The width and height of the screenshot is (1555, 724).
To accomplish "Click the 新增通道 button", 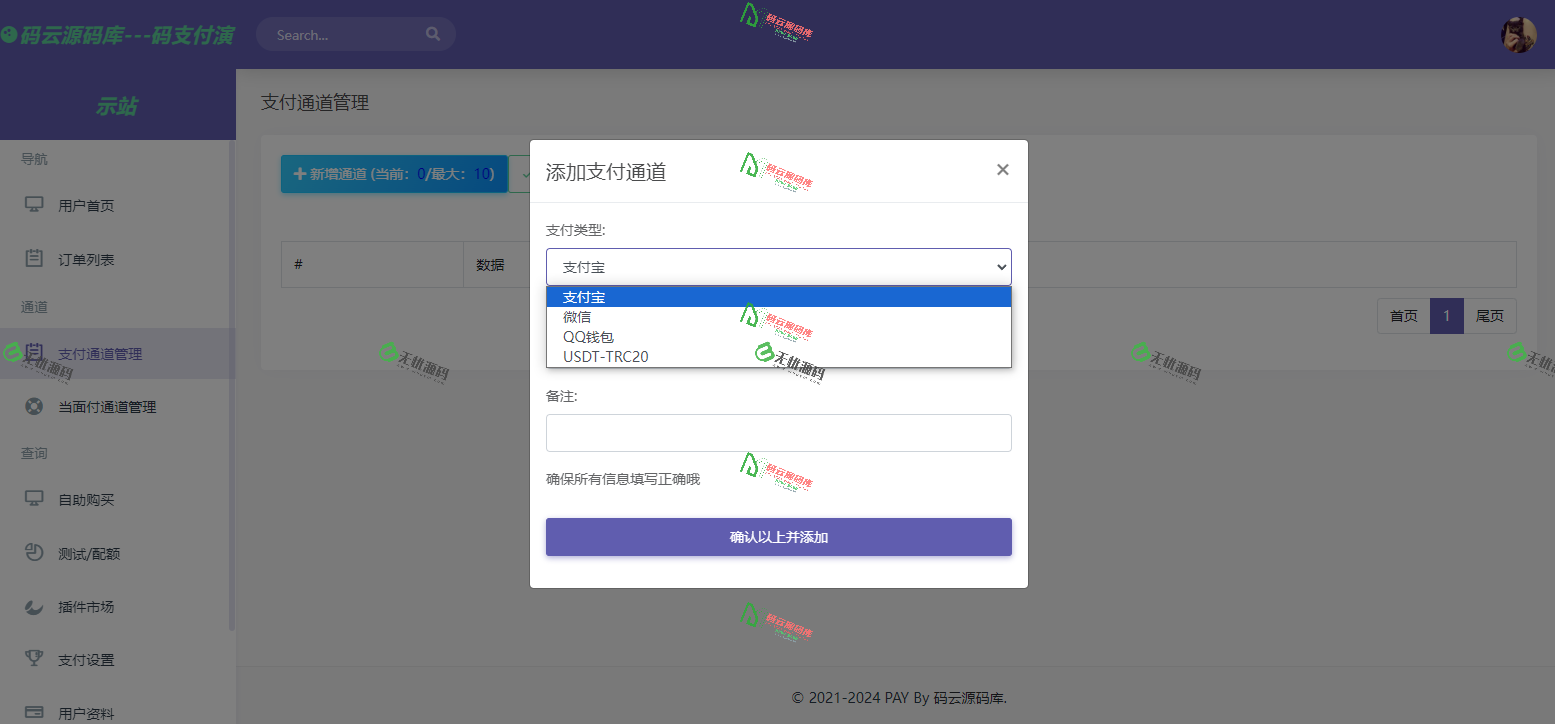I will pos(393,173).
